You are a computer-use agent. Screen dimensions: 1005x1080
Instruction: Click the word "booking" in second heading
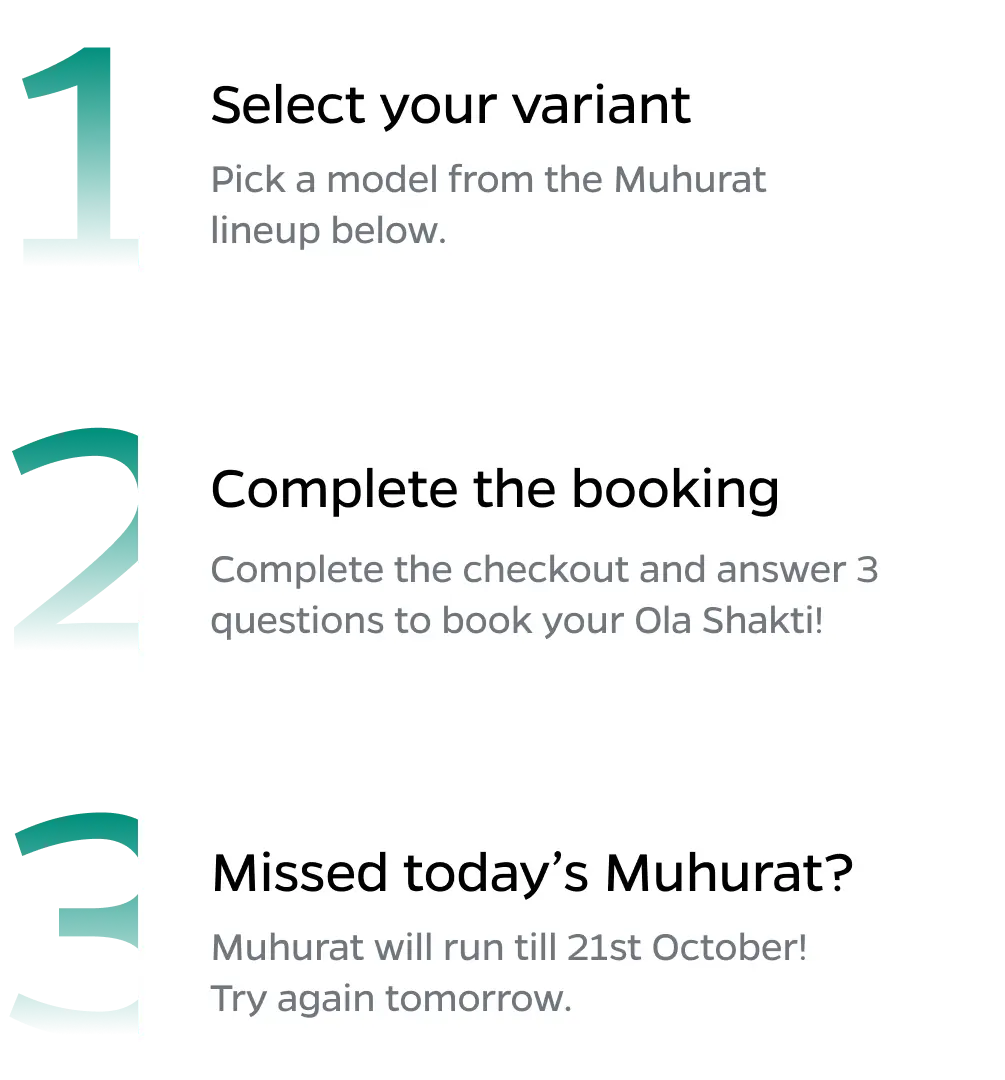(x=675, y=489)
